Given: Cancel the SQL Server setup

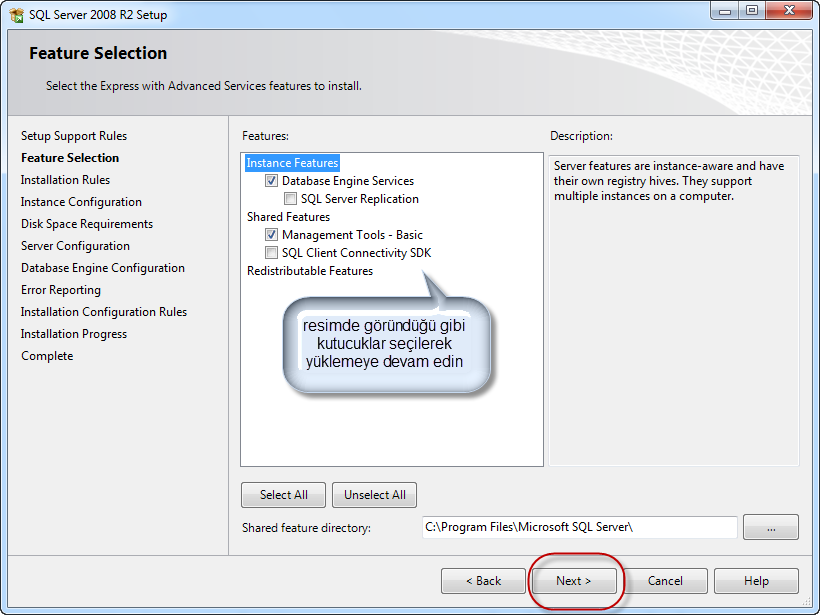Looking at the screenshot, I should (x=665, y=581).
